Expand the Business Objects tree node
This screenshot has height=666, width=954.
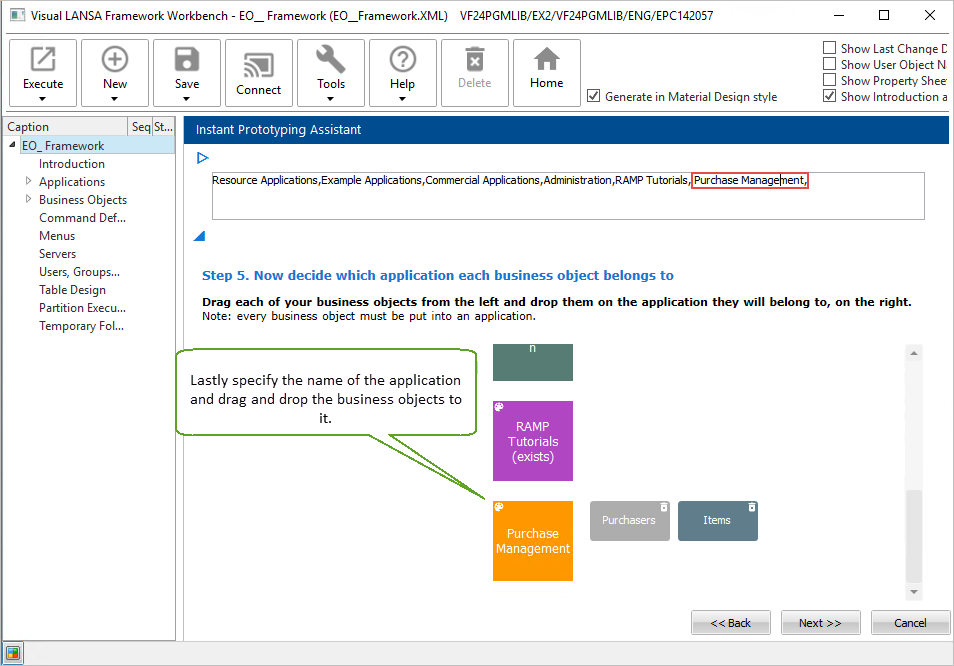(x=28, y=199)
